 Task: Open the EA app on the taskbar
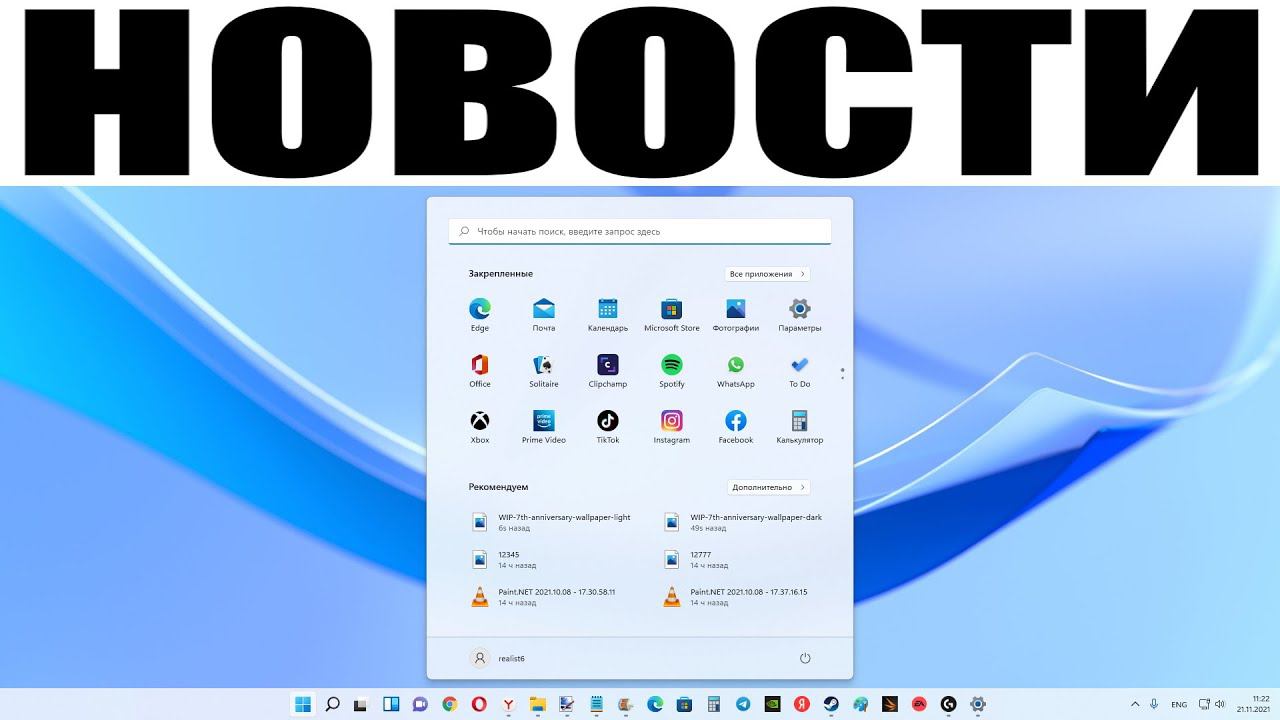coord(919,704)
